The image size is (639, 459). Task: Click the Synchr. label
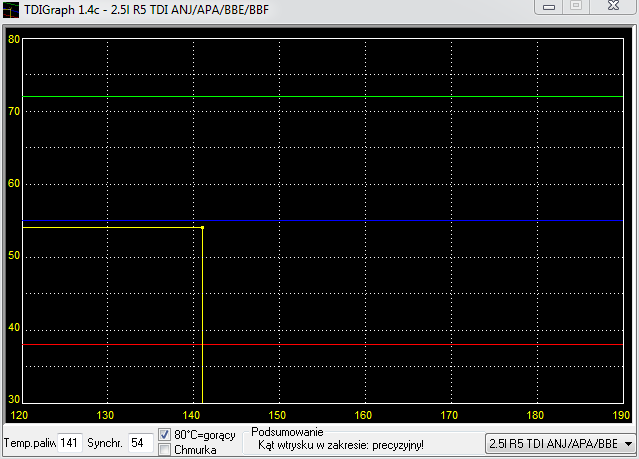[105, 443]
